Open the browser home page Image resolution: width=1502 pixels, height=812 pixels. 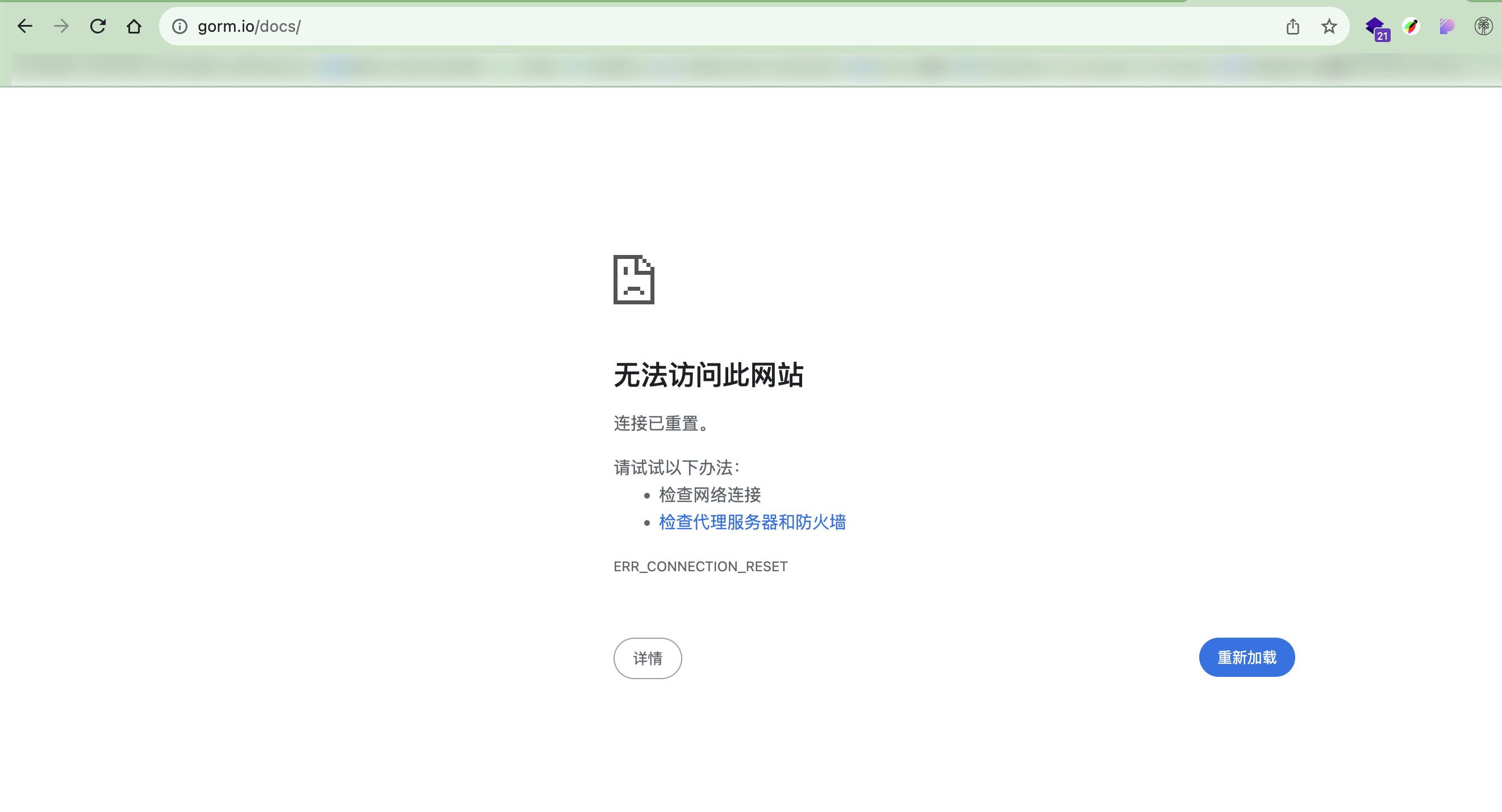pos(134,26)
